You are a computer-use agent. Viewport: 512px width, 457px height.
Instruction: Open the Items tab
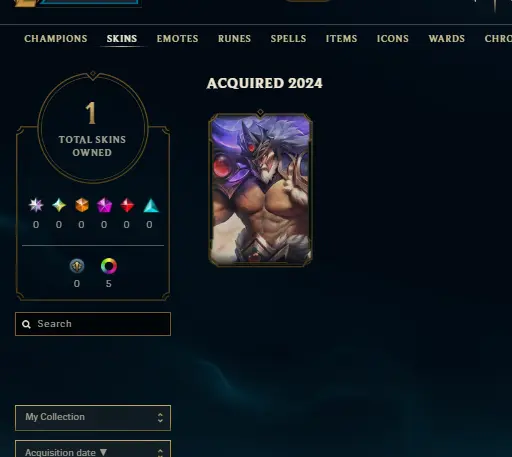[x=341, y=39]
